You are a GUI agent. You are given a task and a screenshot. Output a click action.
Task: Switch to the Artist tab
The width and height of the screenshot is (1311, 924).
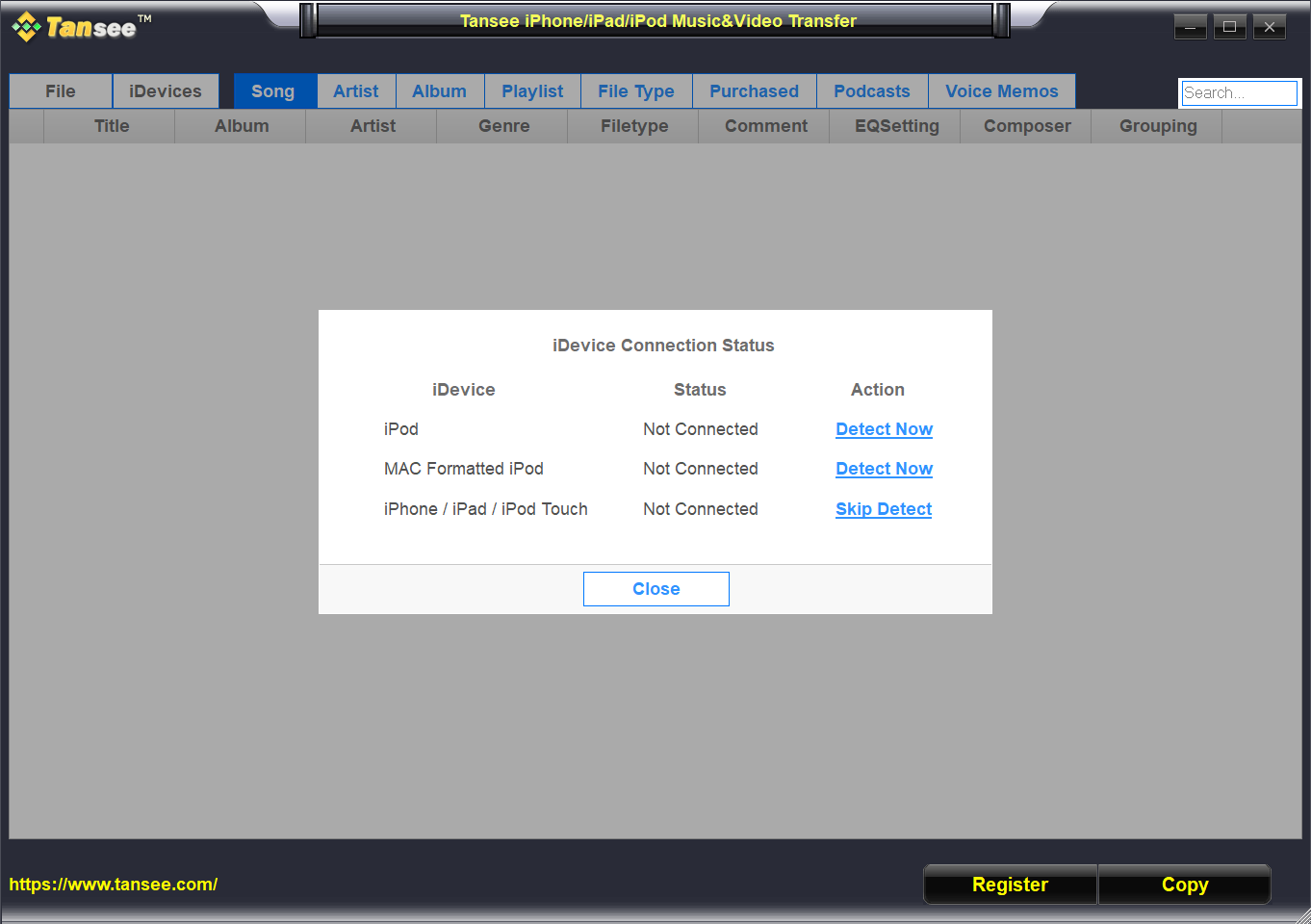coord(356,91)
